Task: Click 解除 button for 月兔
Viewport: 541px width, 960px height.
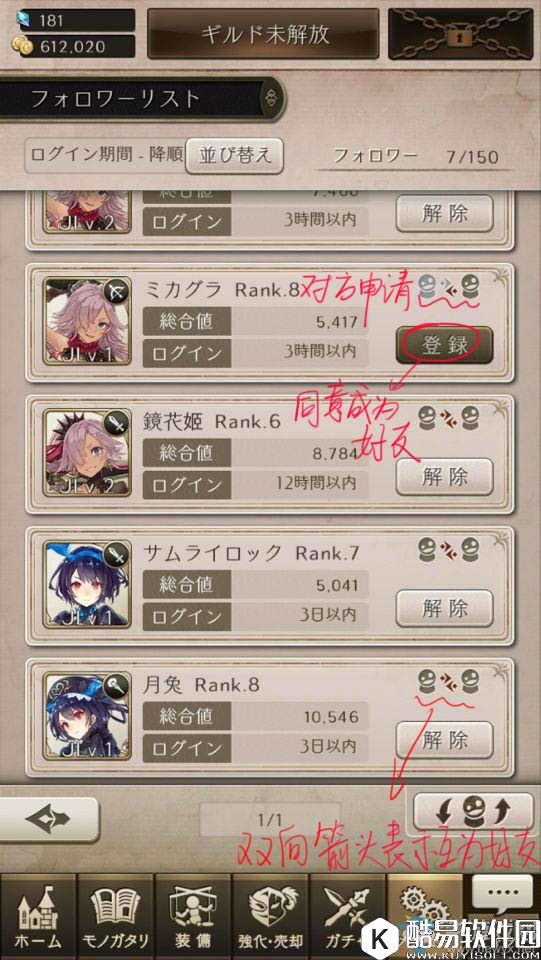Action: pyautogui.click(x=444, y=740)
